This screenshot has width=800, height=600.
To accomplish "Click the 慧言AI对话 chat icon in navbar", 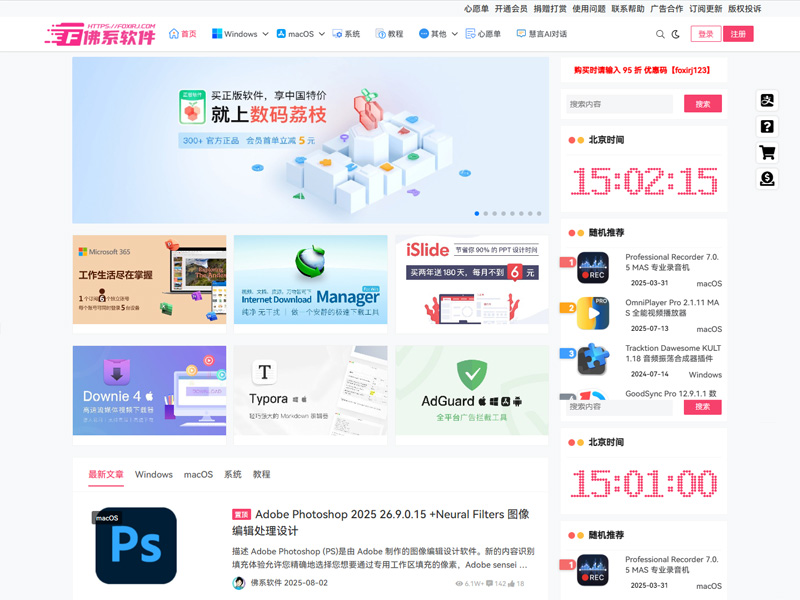I will pos(523,33).
